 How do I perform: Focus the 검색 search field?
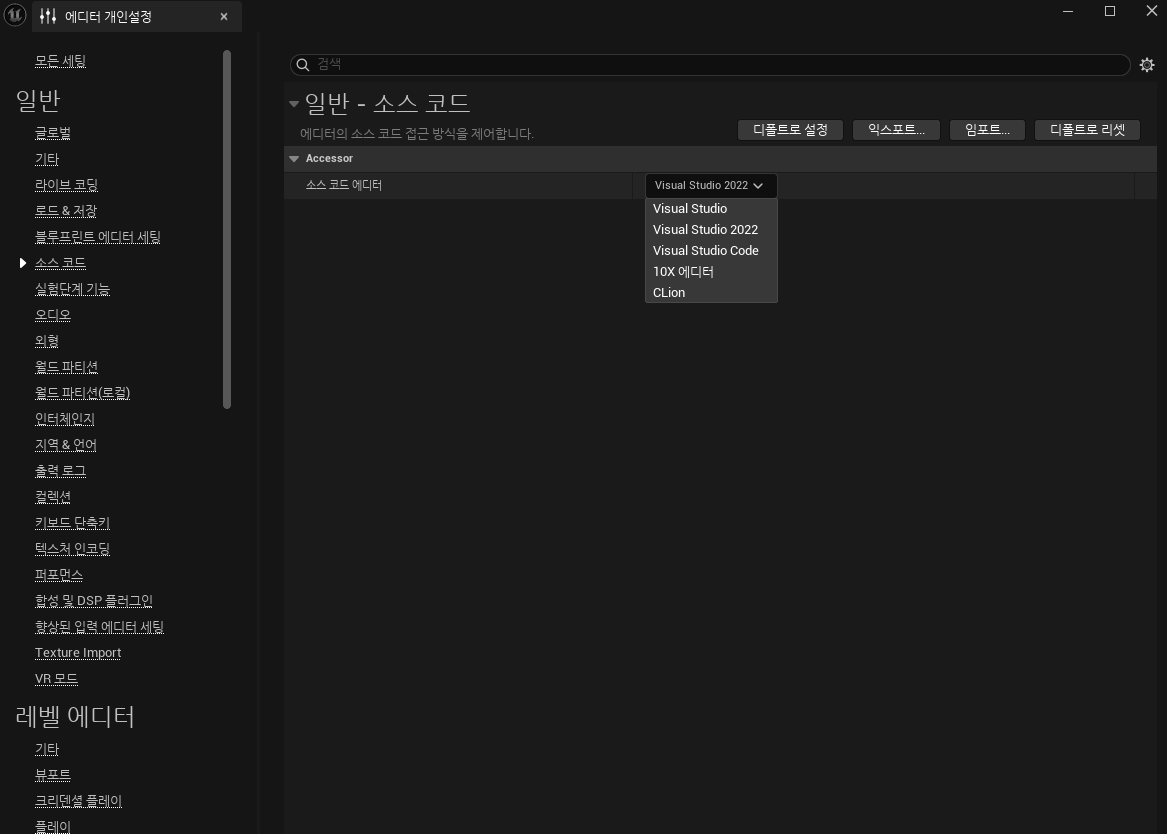710,65
